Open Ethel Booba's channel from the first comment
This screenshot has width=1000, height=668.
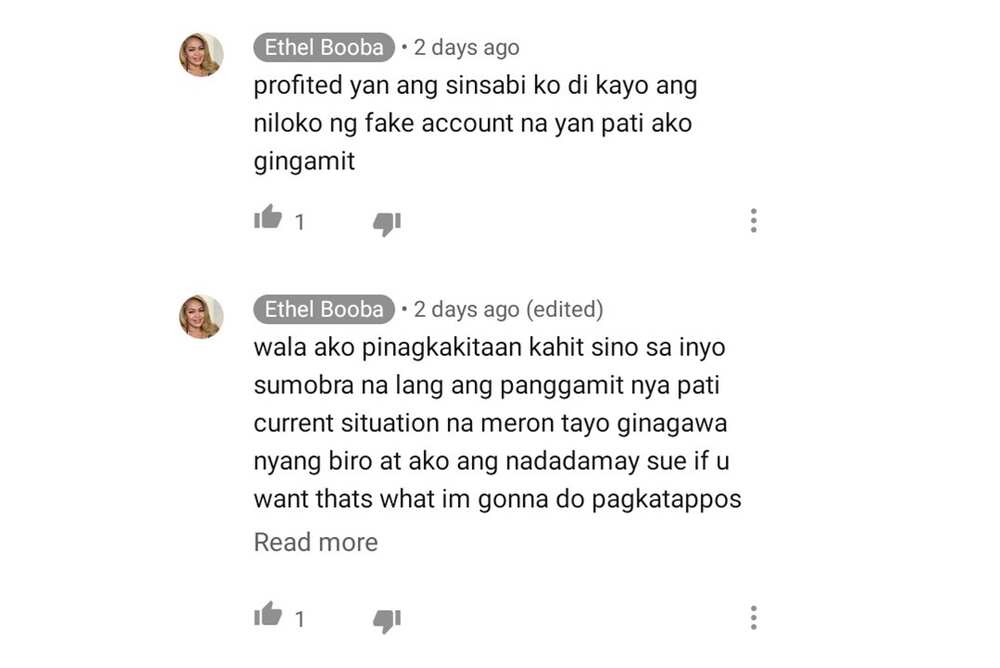point(324,47)
